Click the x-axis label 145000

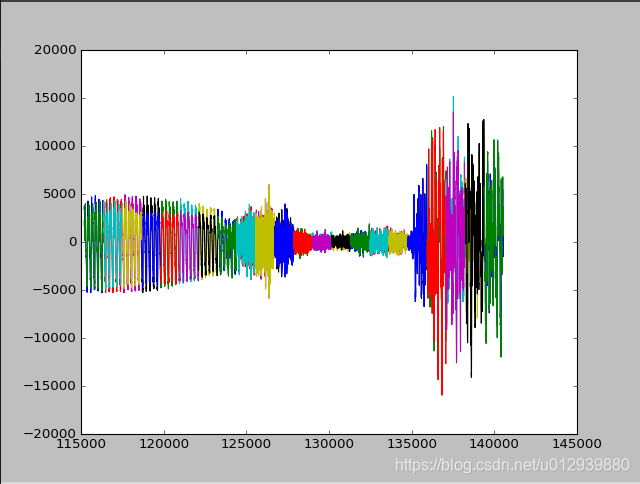577,444
